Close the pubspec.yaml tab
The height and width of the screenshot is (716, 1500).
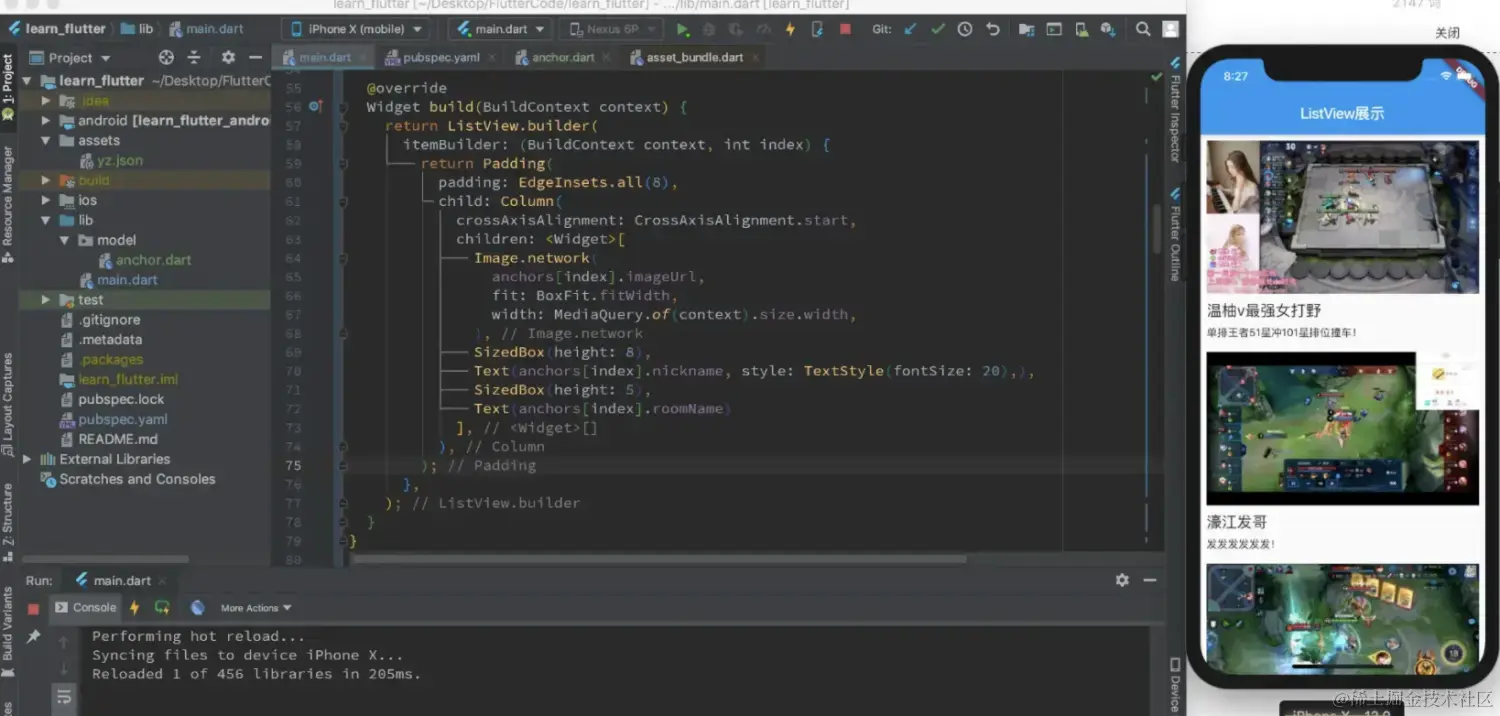[x=491, y=58]
